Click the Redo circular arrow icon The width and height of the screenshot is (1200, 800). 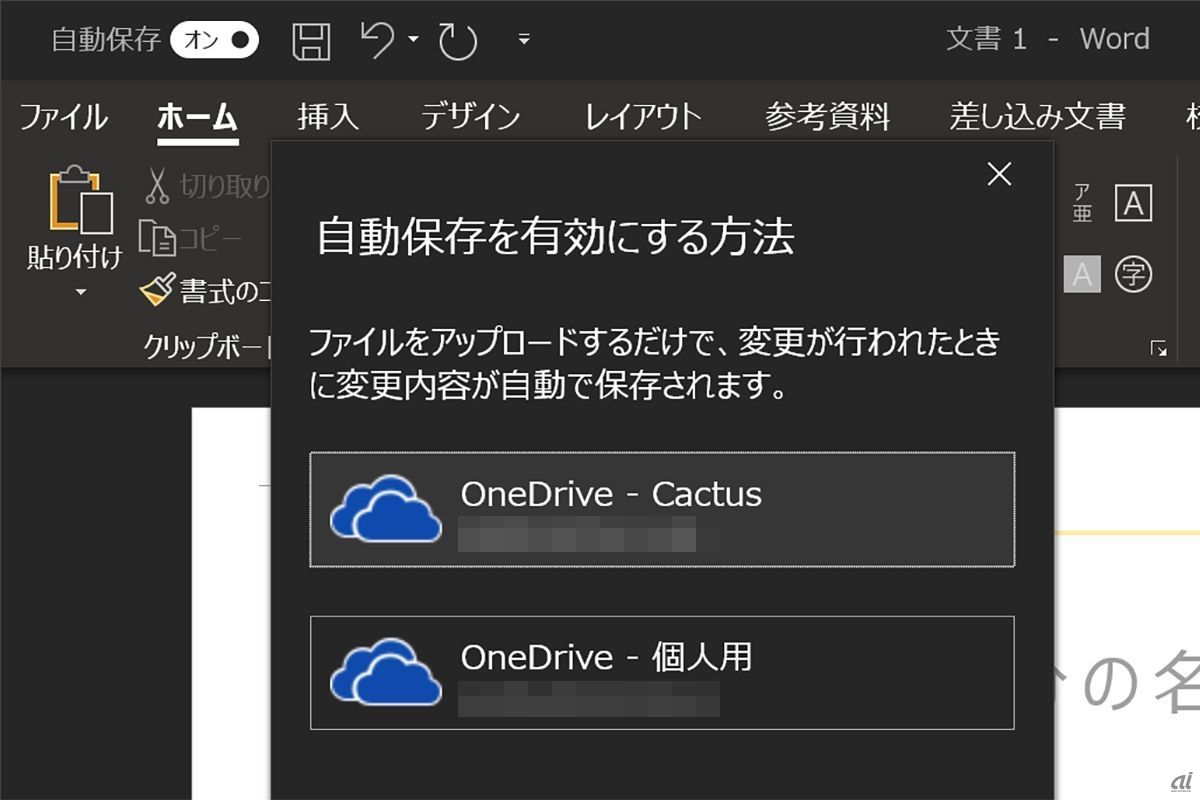point(458,41)
